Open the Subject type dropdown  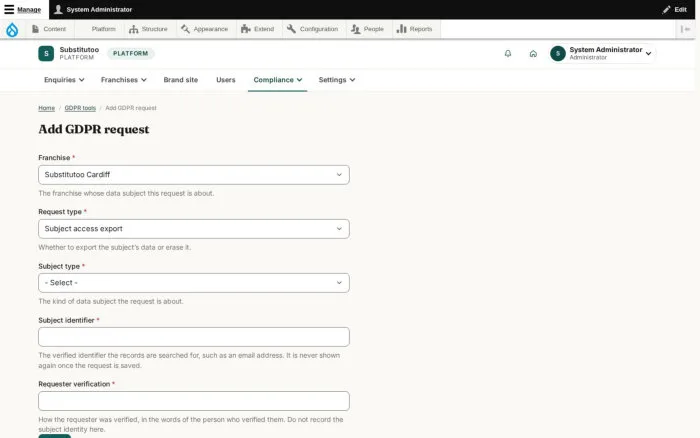pyautogui.click(x=194, y=283)
